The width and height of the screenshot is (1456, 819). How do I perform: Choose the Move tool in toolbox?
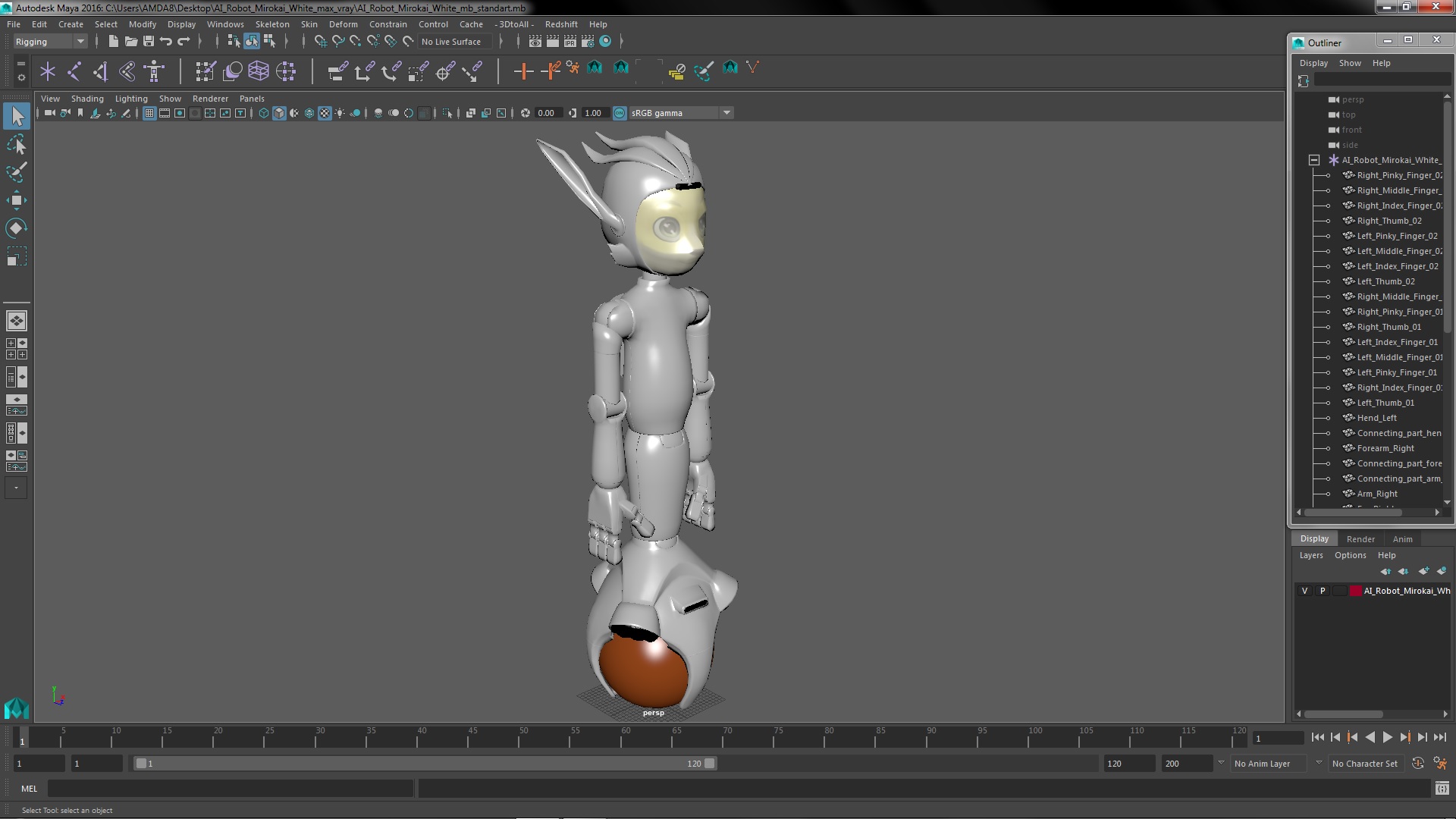click(17, 200)
